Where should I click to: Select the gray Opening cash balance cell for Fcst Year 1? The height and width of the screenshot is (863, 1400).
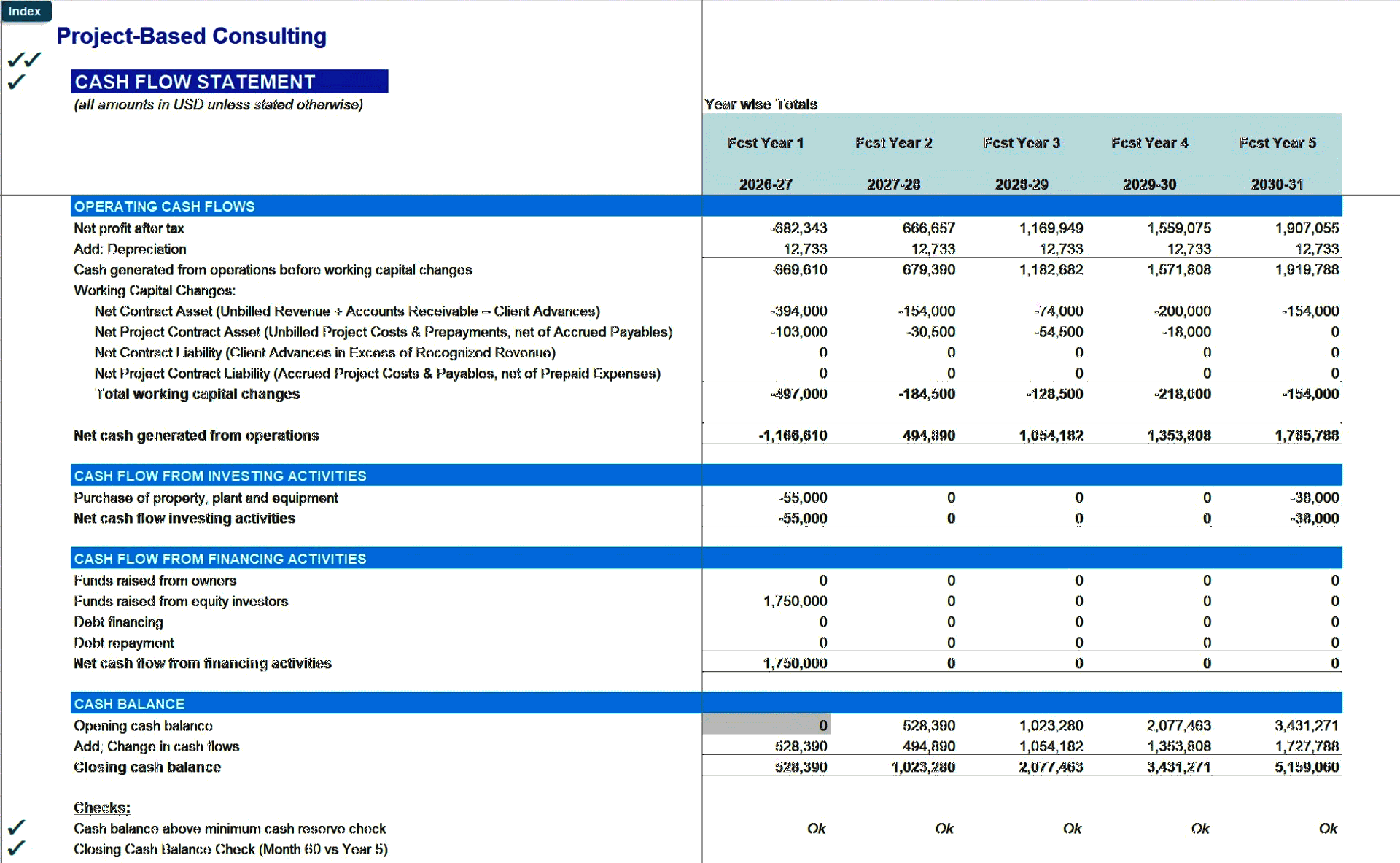pyautogui.click(x=765, y=725)
